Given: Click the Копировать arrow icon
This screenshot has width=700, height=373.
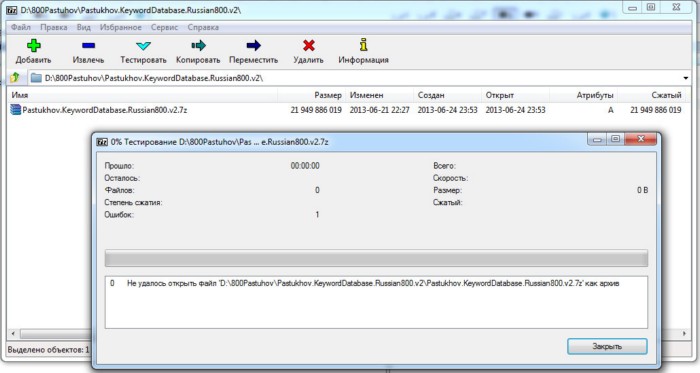Looking at the screenshot, I should pos(198,45).
